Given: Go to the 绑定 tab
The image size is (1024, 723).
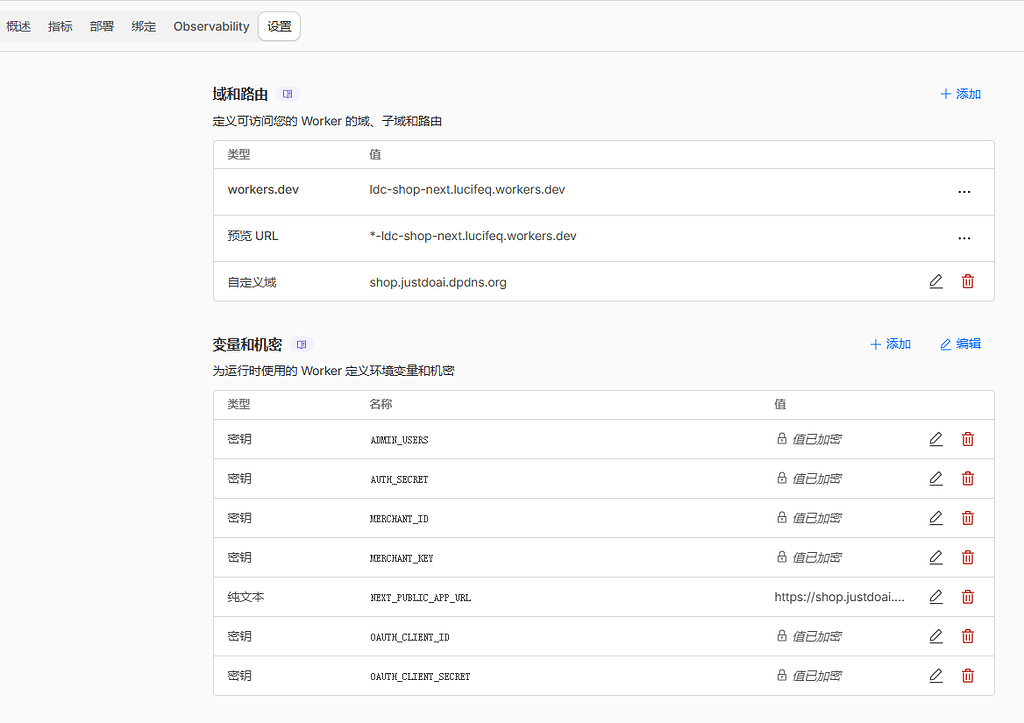Looking at the screenshot, I should (x=144, y=27).
